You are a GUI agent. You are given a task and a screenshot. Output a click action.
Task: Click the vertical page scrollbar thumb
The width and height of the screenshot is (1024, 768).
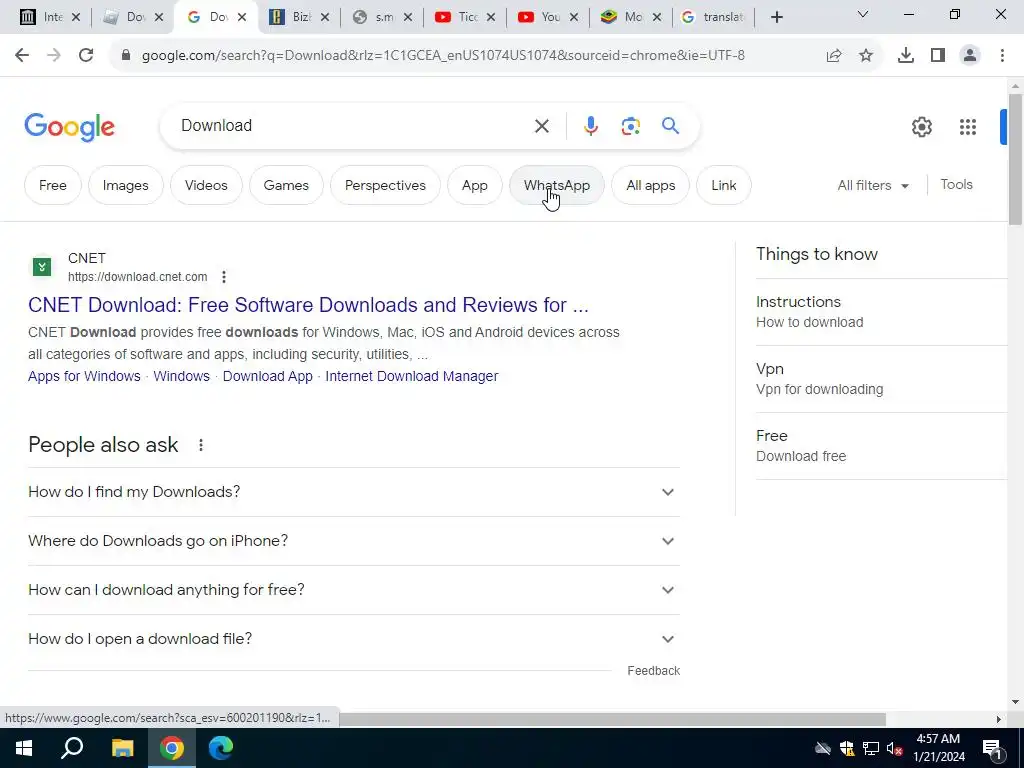click(1015, 160)
